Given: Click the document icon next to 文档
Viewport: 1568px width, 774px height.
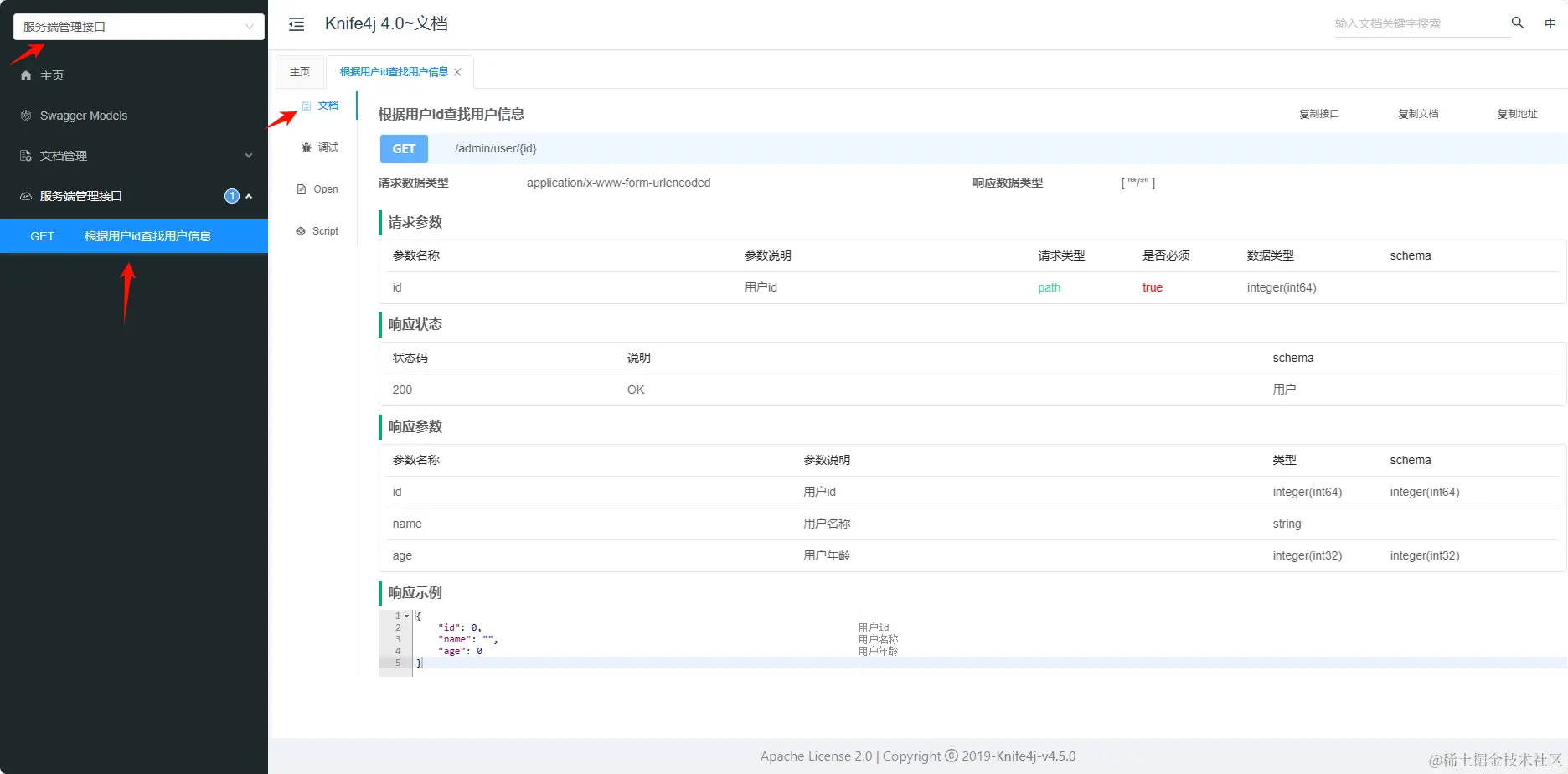Looking at the screenshot, I should click(307, 106).
